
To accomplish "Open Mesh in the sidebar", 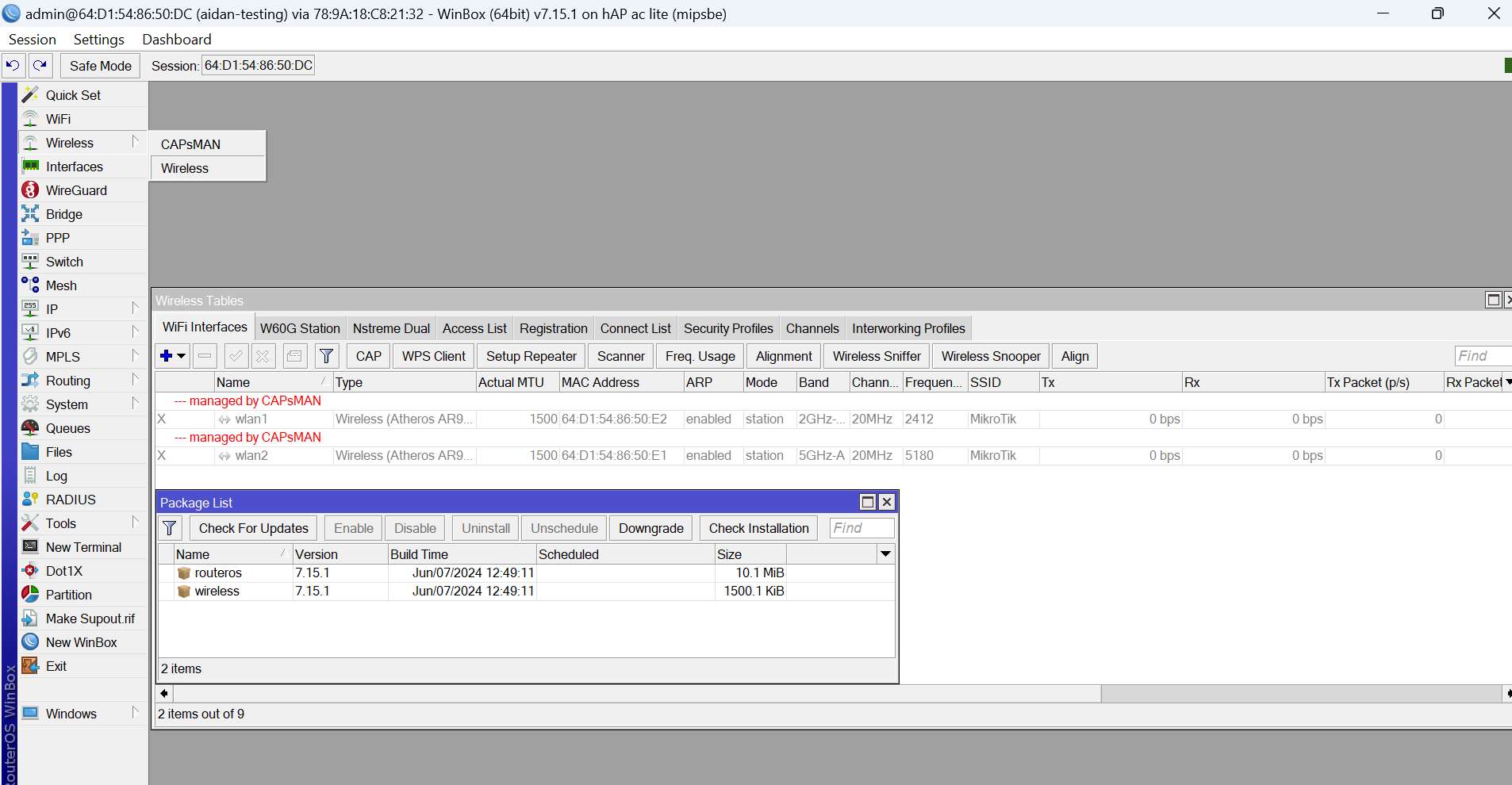I will [x=83, y=285].
